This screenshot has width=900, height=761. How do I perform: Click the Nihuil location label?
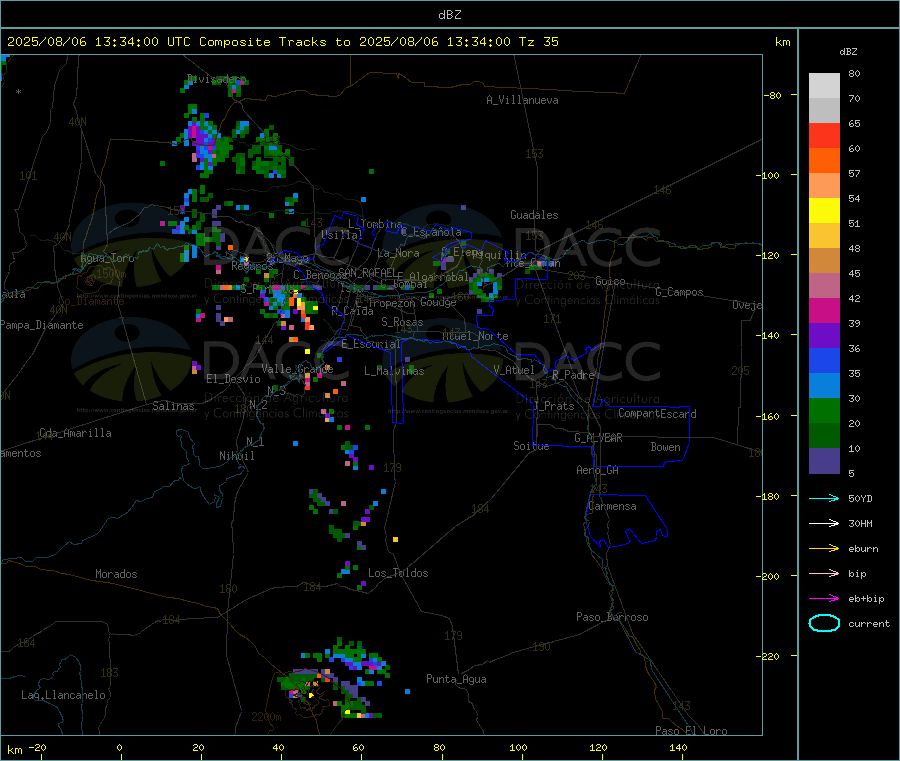tap(236, 456)
